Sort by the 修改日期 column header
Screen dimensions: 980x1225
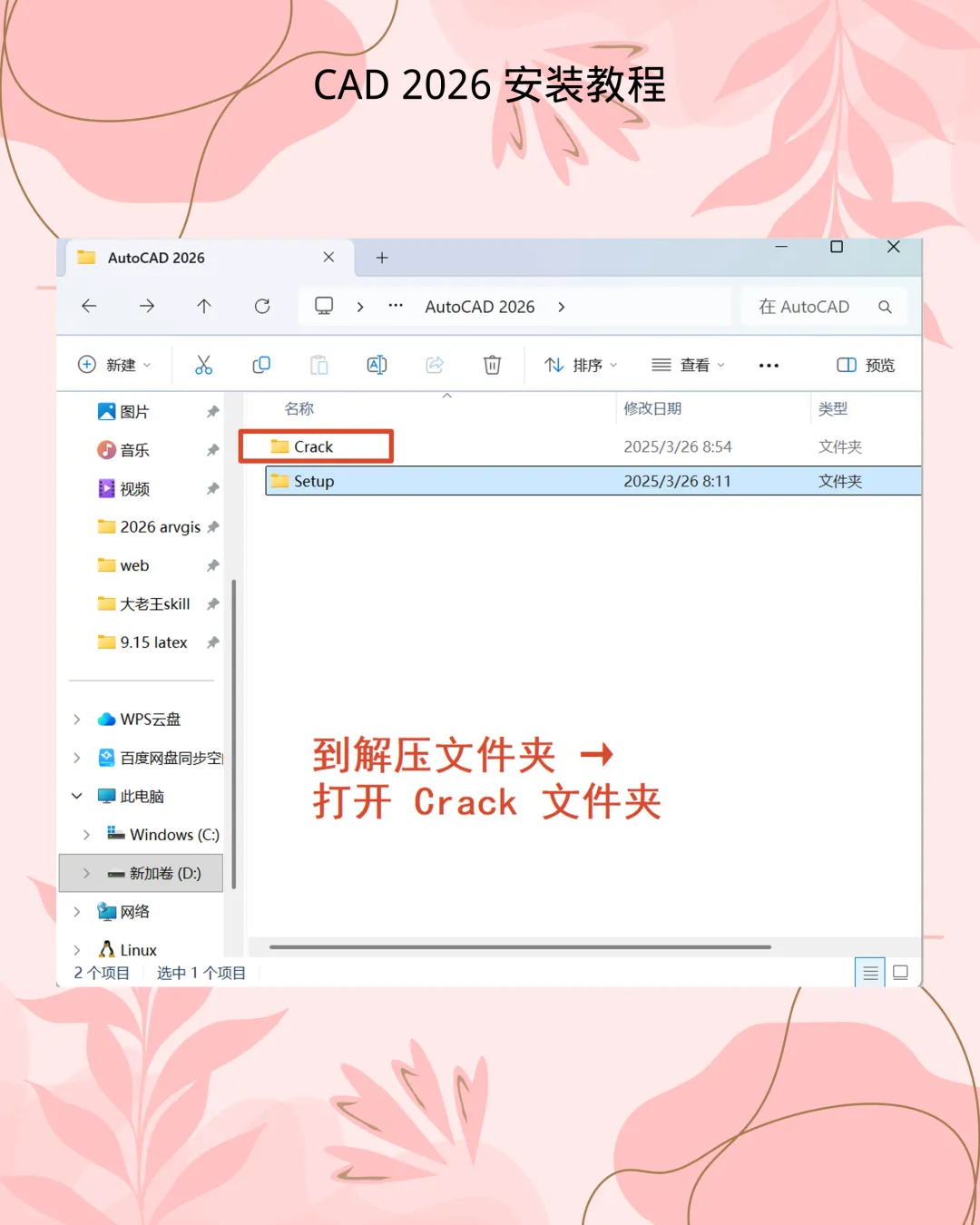652,408
